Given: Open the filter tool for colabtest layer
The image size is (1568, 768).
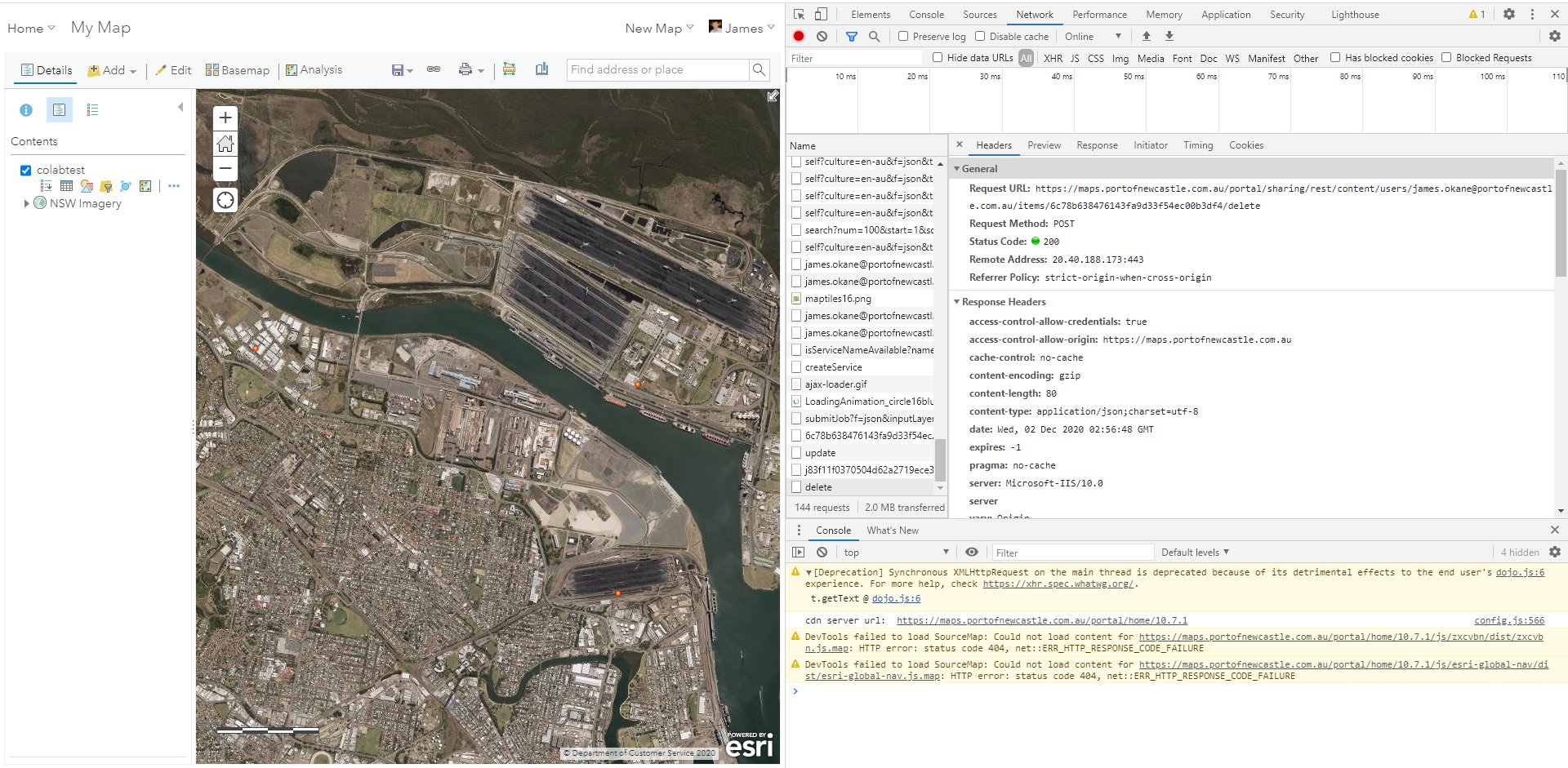Looking at the screenshot, I should coord(105,186).
